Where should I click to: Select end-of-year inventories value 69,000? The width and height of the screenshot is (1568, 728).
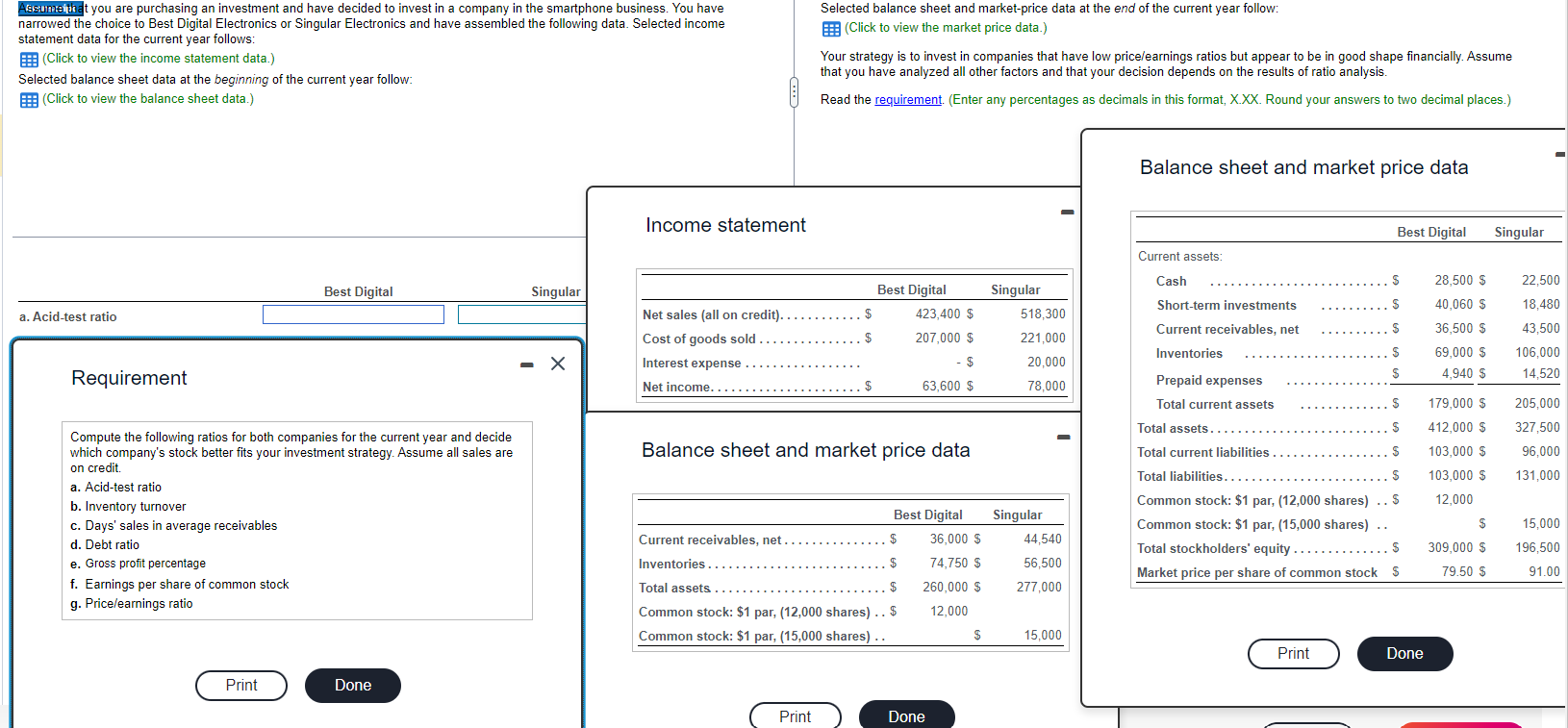(x=1454, y=353)
